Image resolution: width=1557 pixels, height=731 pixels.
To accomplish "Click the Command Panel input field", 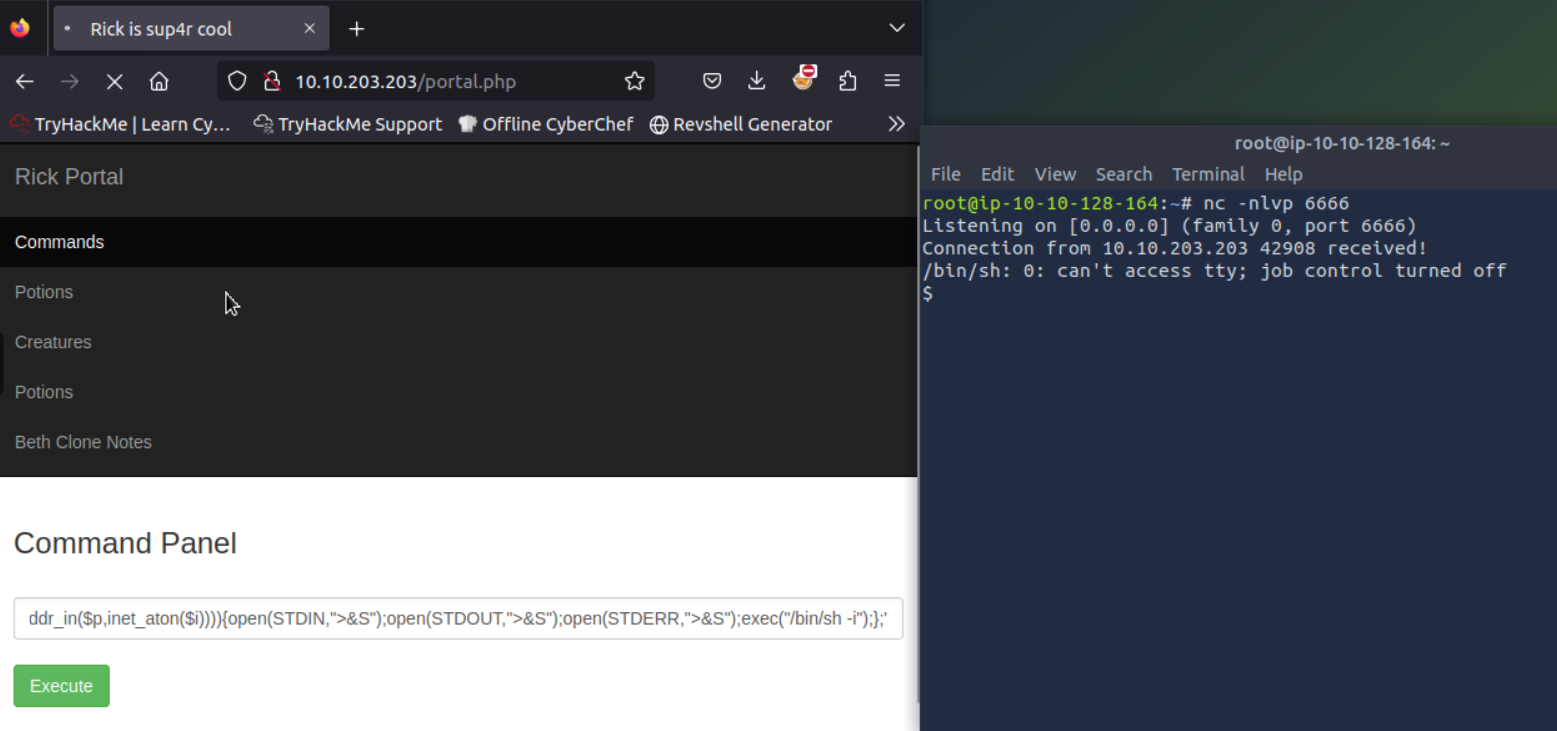I will tap(458, 618).
